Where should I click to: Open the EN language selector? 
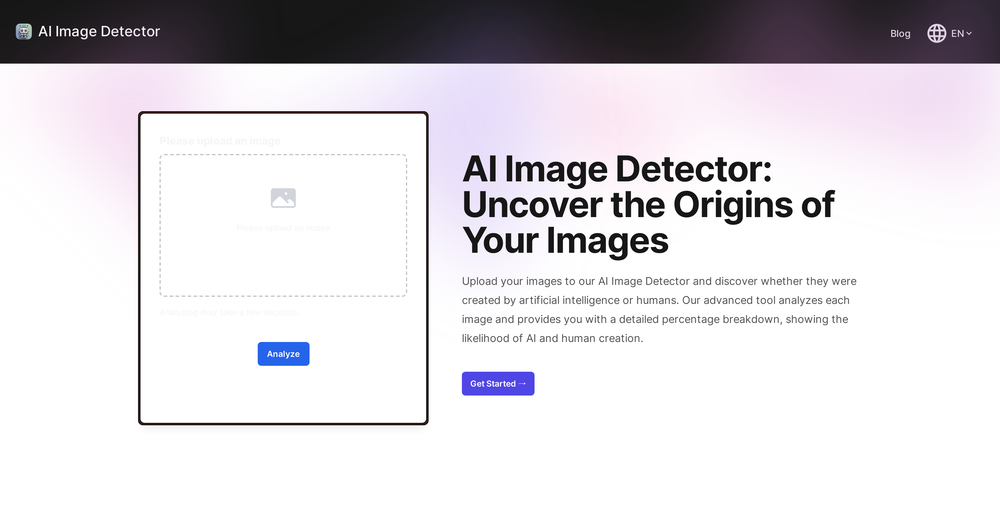(x=957, y=33)
